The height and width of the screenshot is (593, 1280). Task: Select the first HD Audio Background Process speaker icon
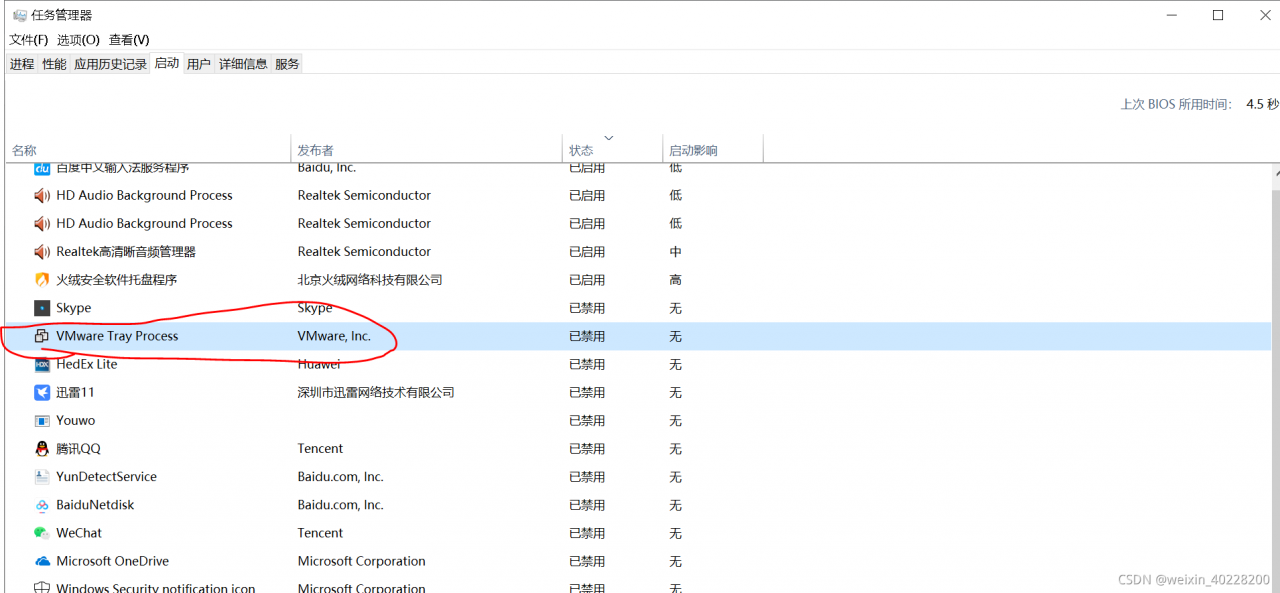click(42, 196)
